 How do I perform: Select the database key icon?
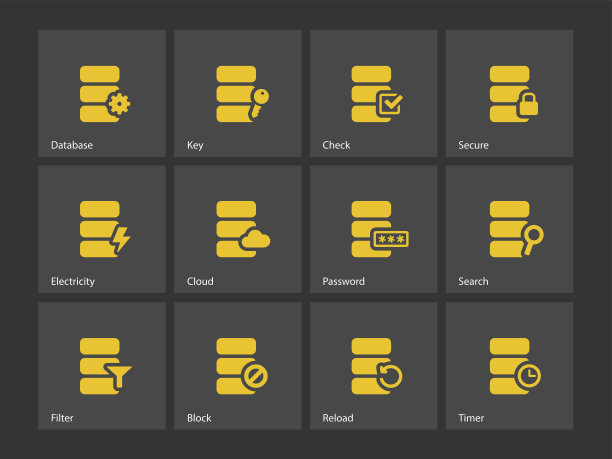(x=241, y=94)
